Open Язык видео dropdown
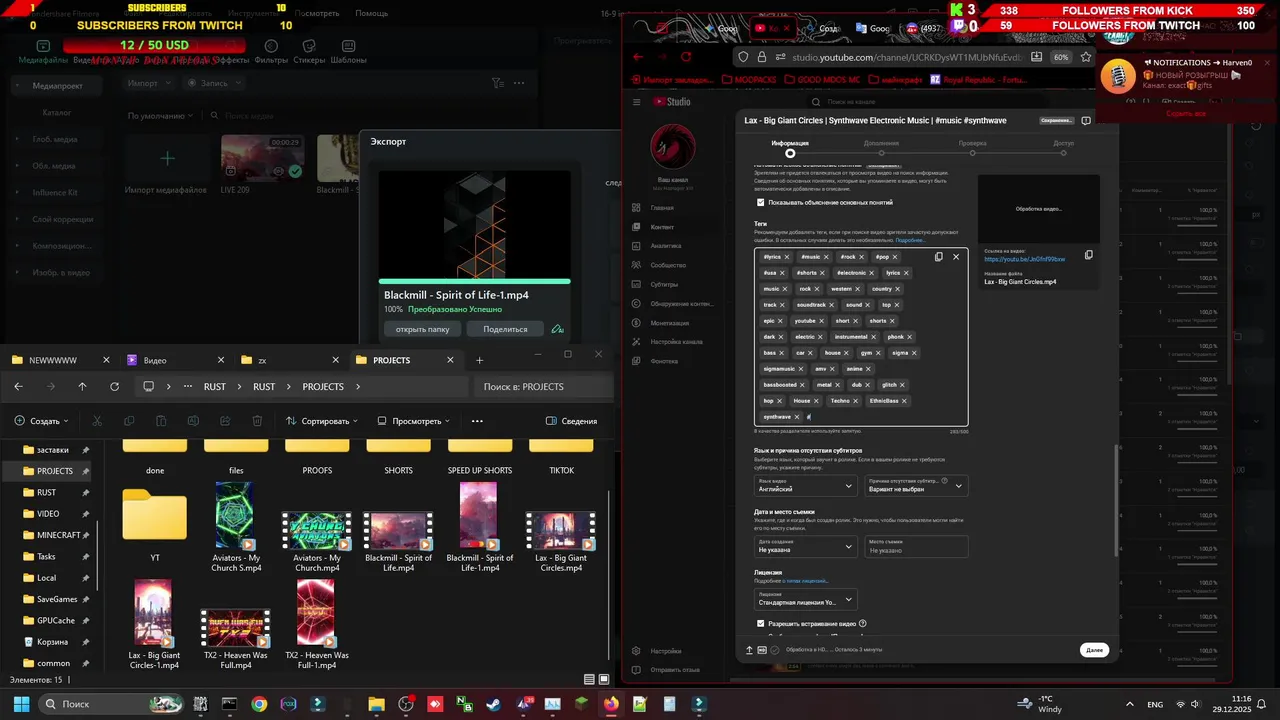This screenshot has width=1280, height=720. click(x=806, y=486)
